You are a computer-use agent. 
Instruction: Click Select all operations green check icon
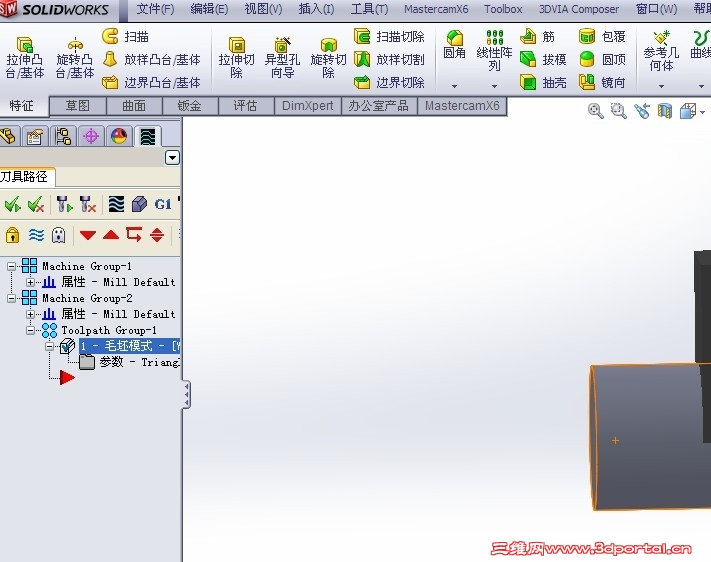[x=13, y=205]
